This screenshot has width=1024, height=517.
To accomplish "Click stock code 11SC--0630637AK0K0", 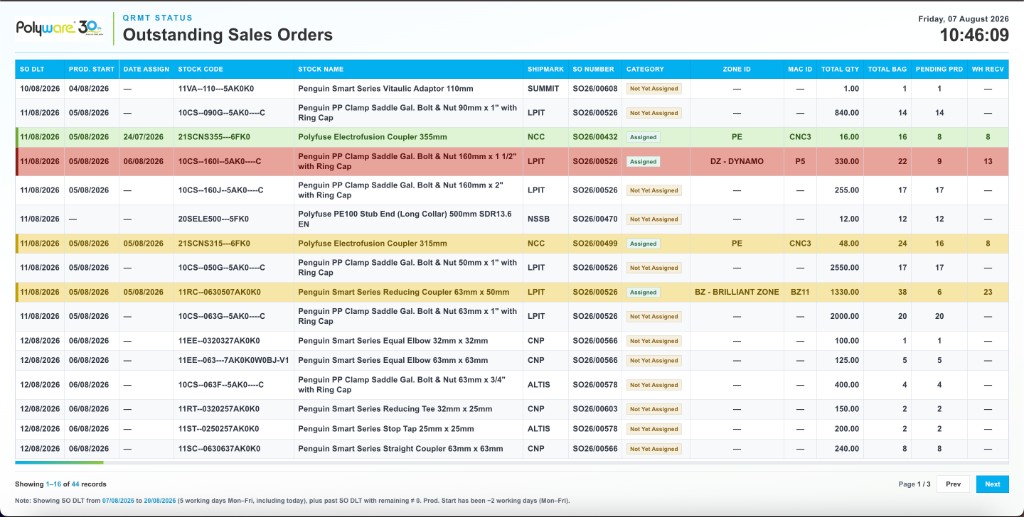I will point(219,449).
